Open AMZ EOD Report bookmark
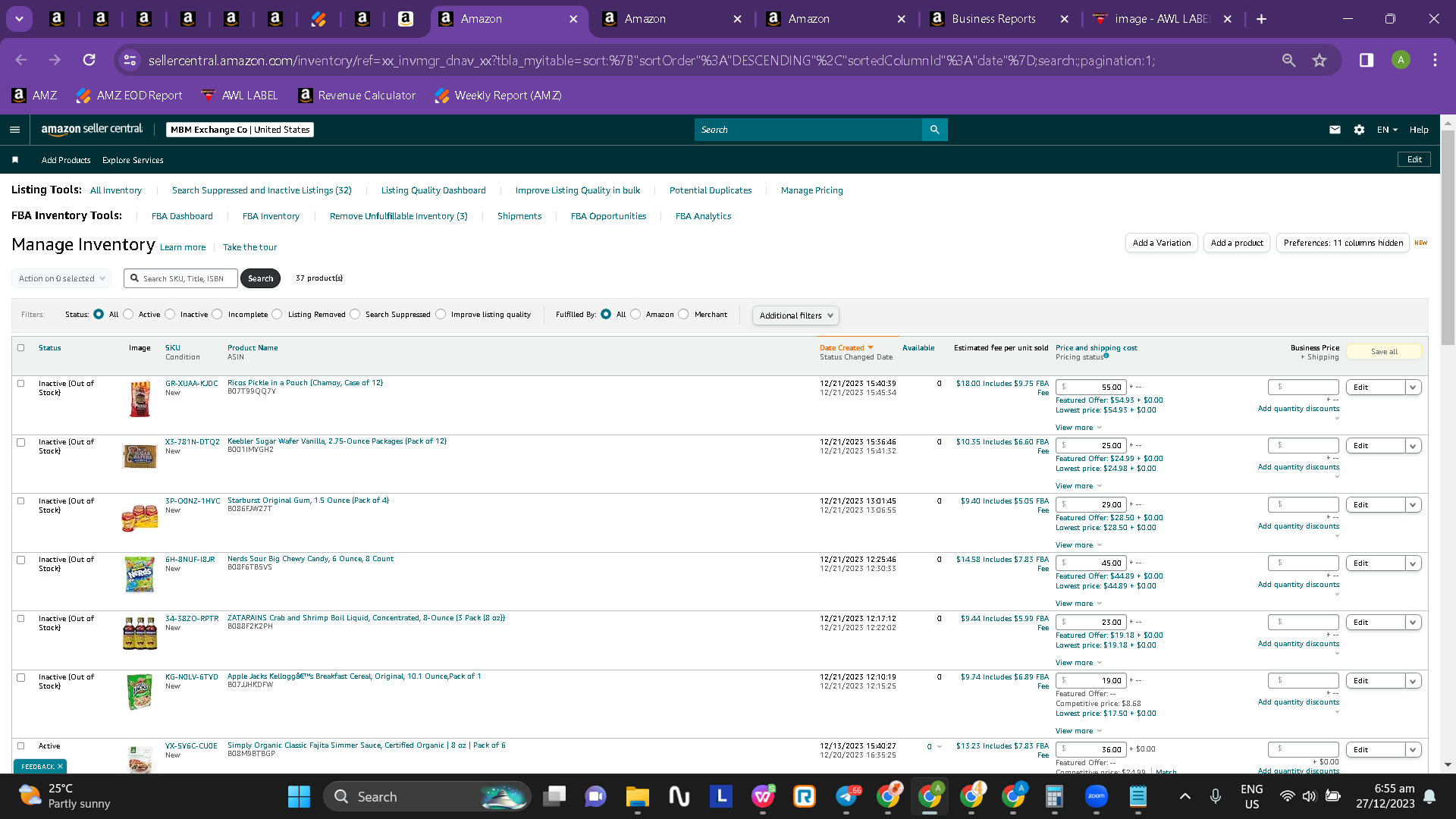The image size is (1456, 819). point(130,96)
